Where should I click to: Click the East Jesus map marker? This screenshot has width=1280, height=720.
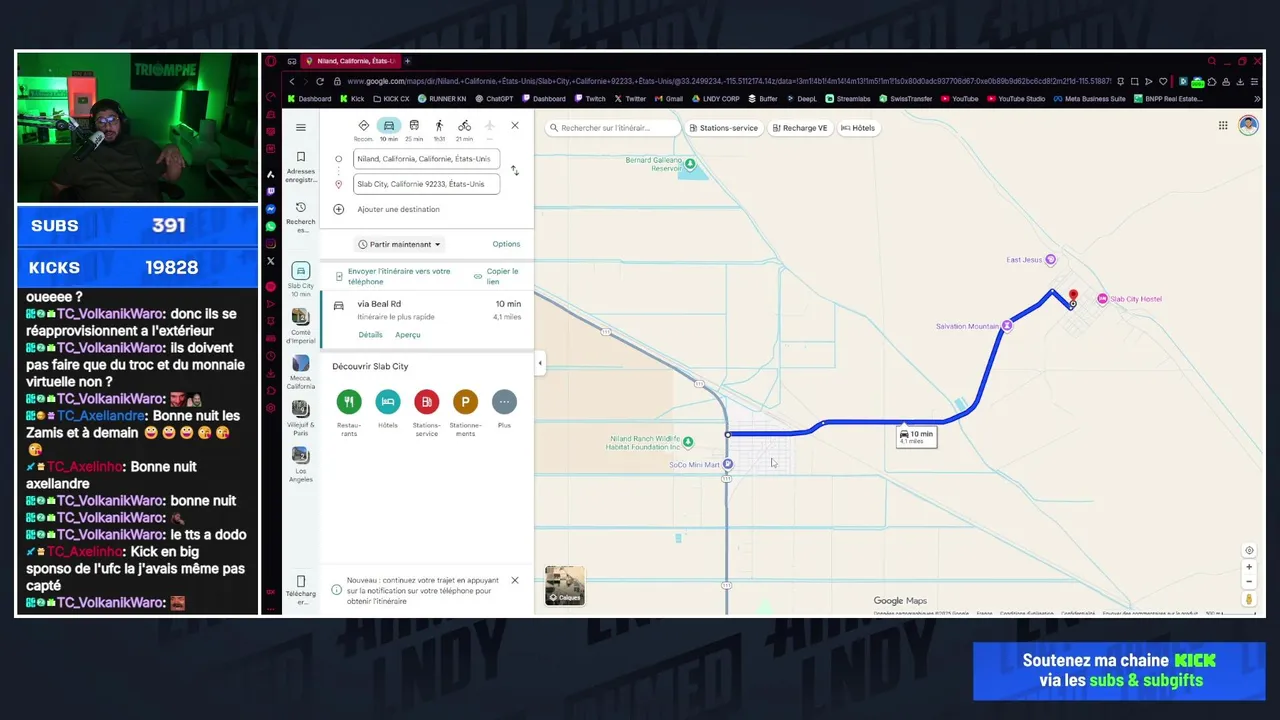click(1050, 260)
